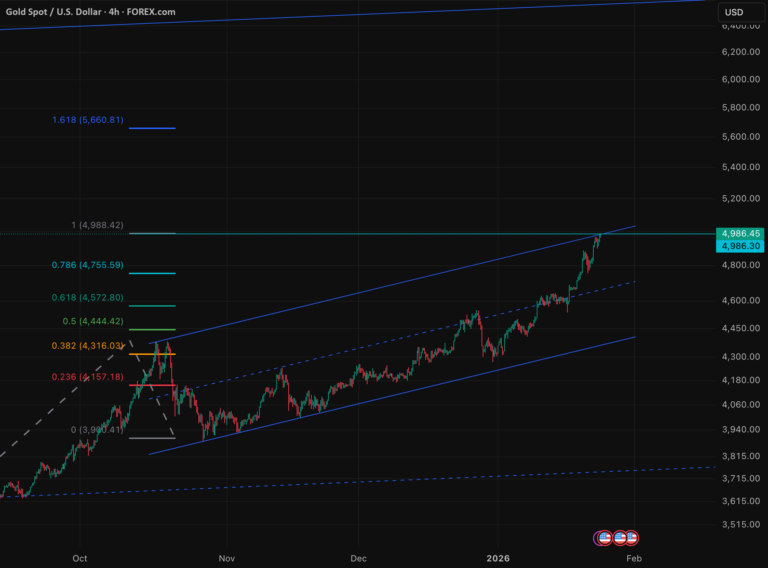The height and width of the screenshot is (568, 768).
Task: Click the light green 0.5 Fibonacci level line
Action: 152,330
